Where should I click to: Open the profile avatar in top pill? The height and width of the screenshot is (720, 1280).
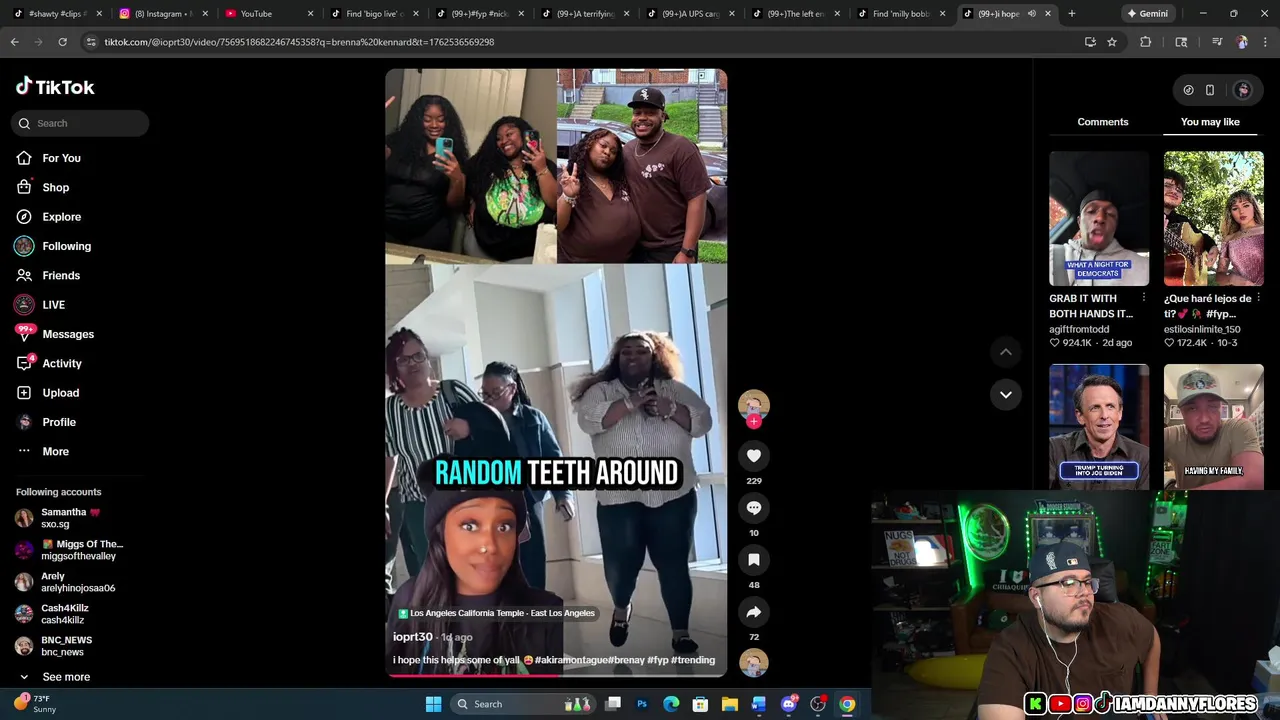[x=1243, y=90]
